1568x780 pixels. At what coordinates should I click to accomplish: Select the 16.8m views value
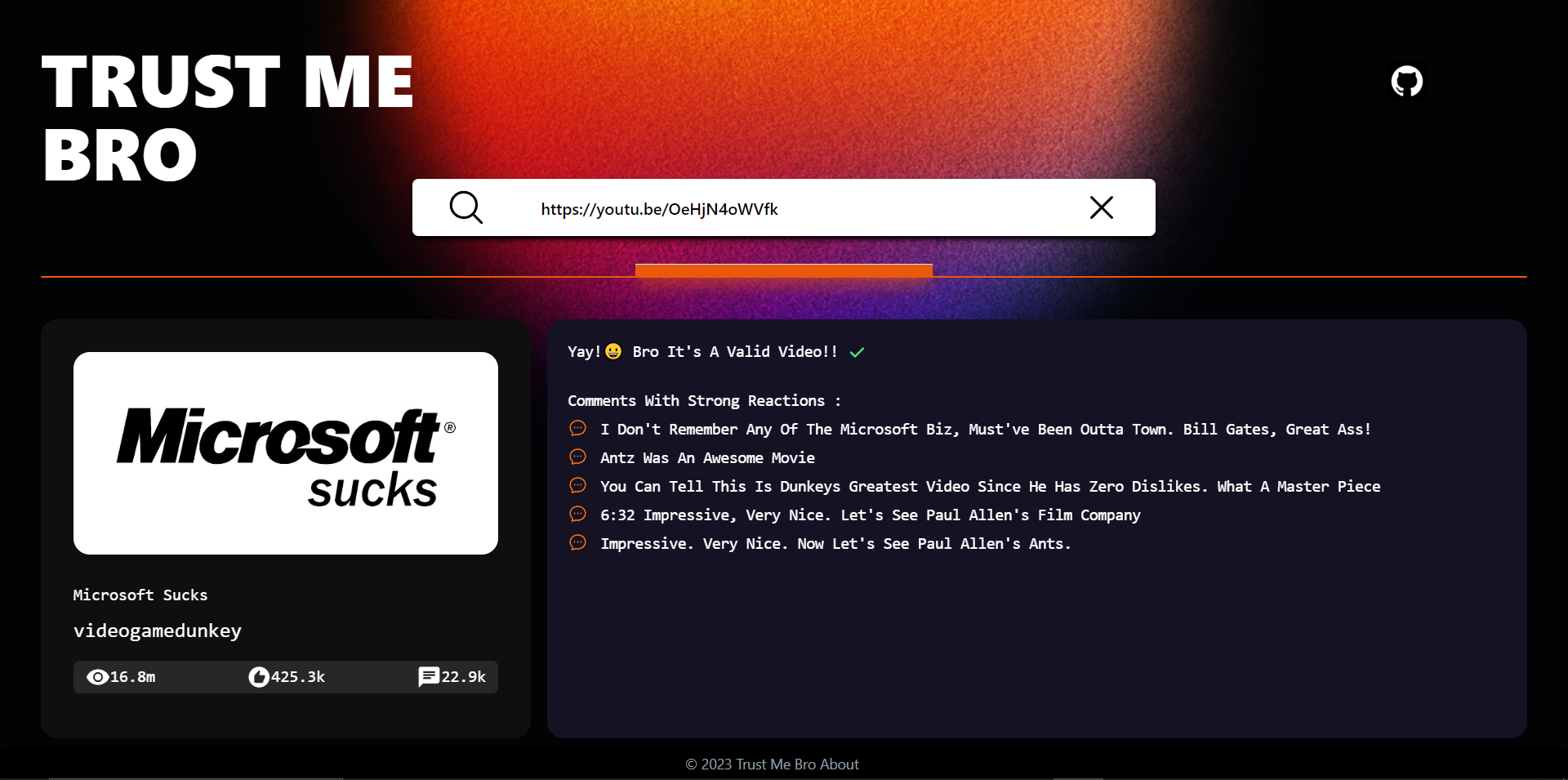[133, 677]
